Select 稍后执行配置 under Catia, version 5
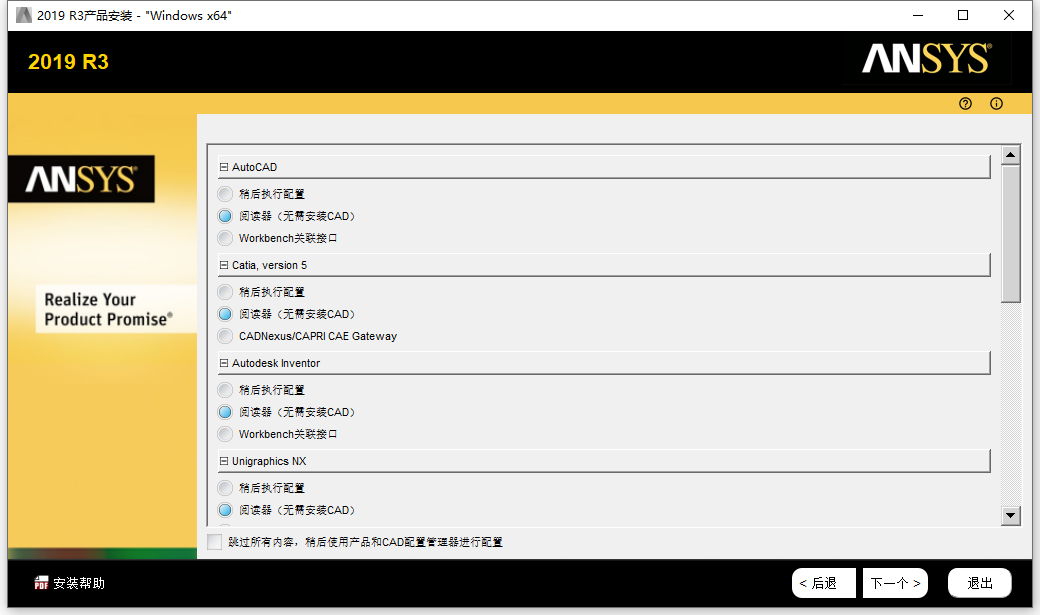 (225, 292)
